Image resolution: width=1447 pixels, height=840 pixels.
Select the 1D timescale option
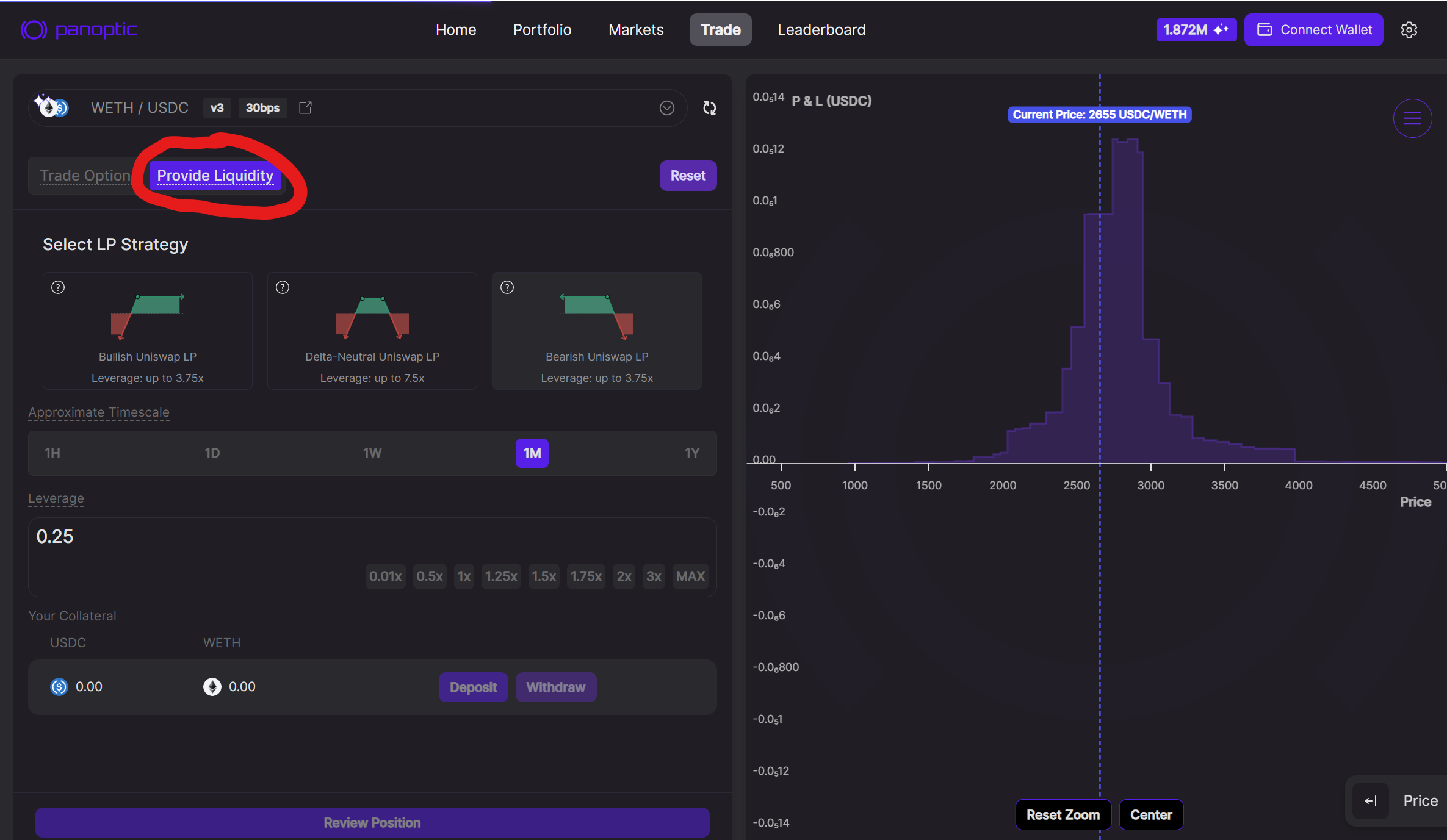coord(212,453)
